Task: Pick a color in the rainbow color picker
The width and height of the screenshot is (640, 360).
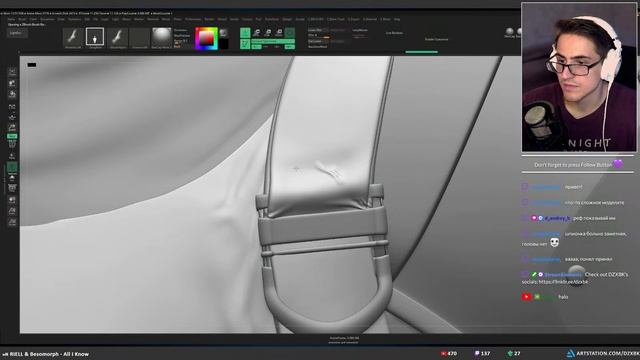Action: point(206,38)
